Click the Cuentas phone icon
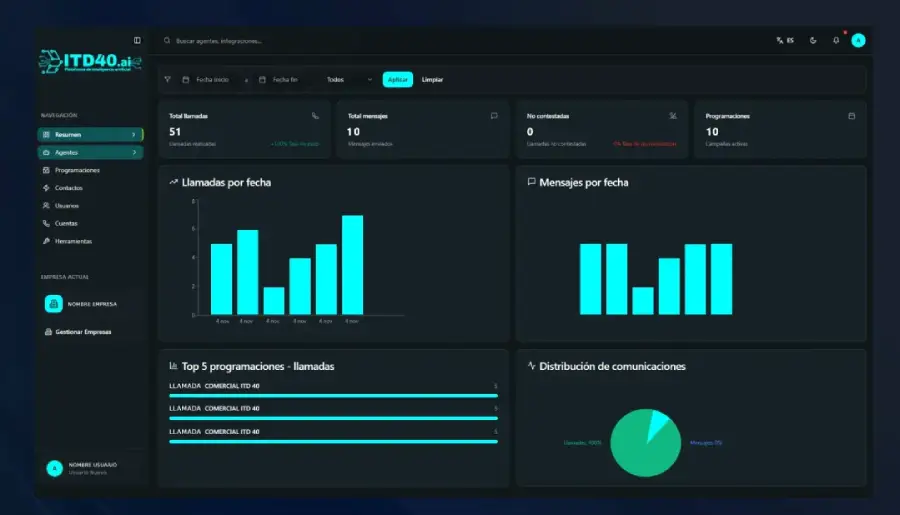This screenshot has width=900, height=515. (46, 223)
